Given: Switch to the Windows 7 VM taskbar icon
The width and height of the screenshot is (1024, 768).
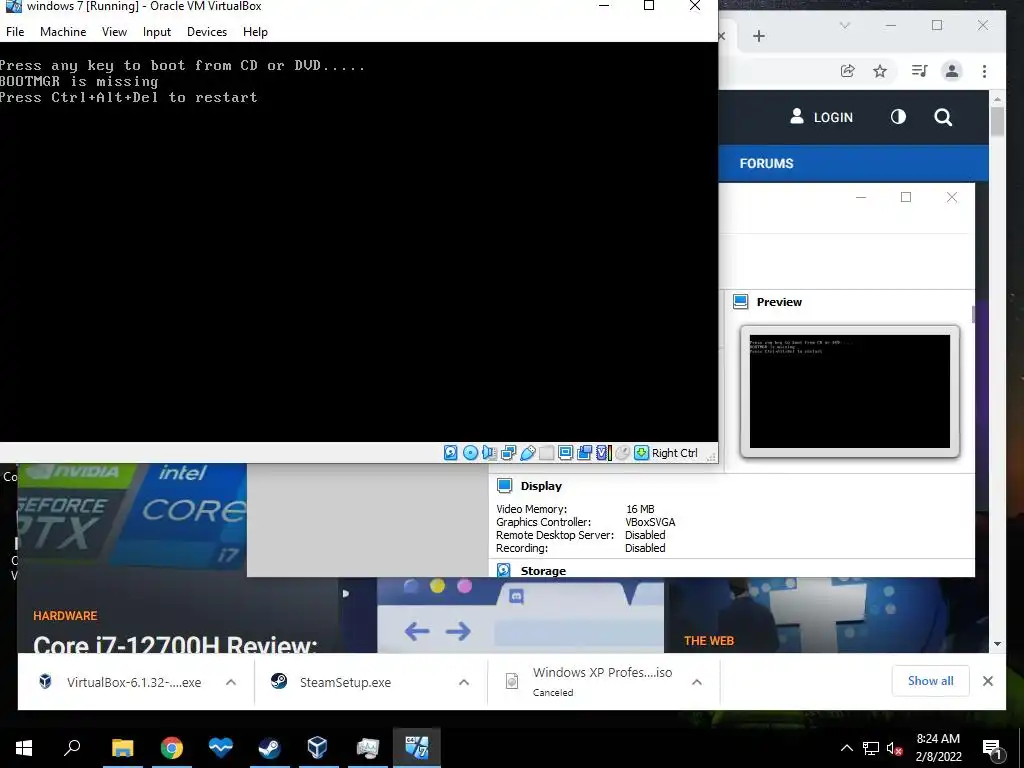Looking at the screenshot, I should [x=417, y=747].
